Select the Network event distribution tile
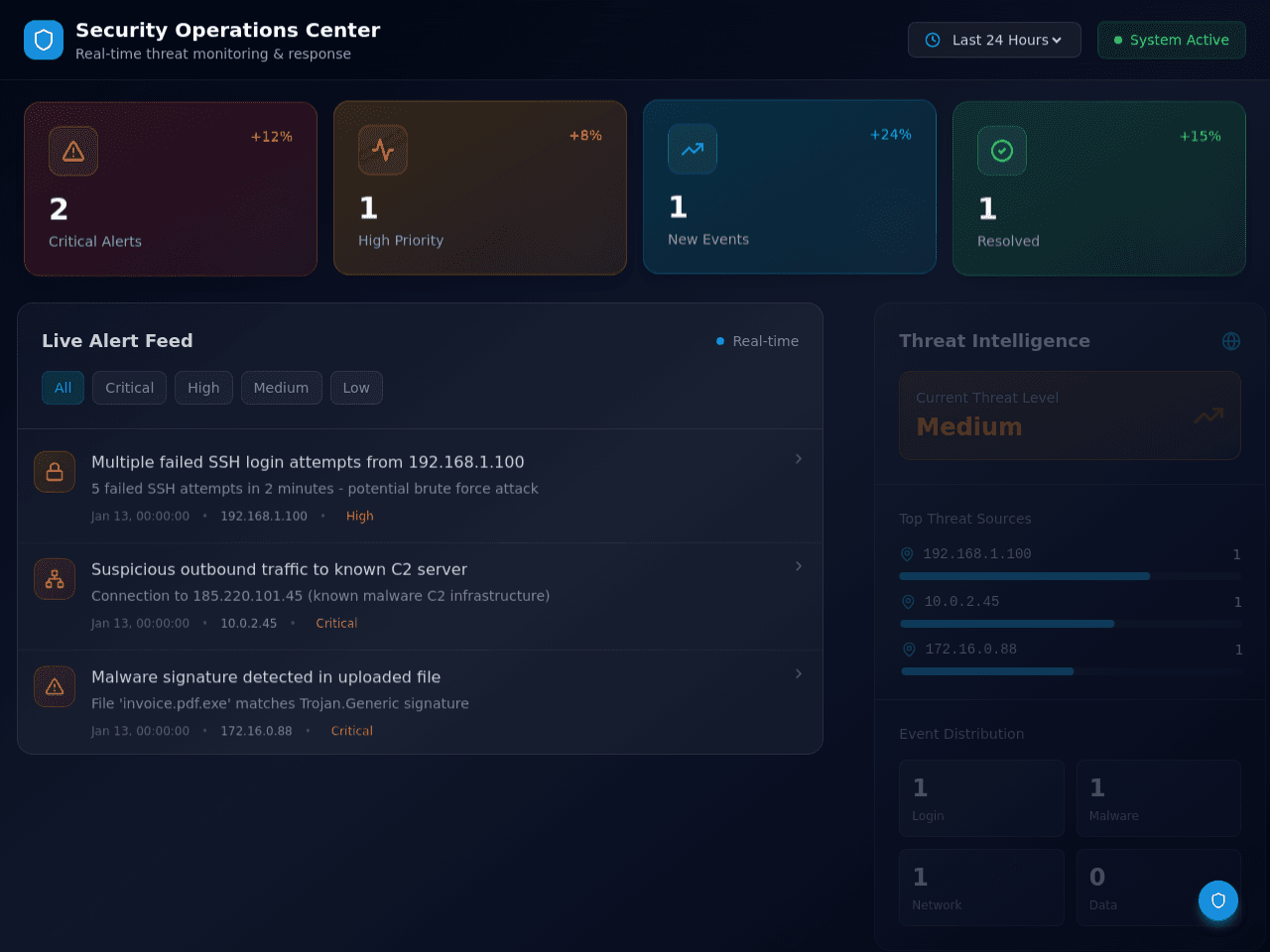Image resolution: width=1270 pixels, height=952 pixels. 981,888
